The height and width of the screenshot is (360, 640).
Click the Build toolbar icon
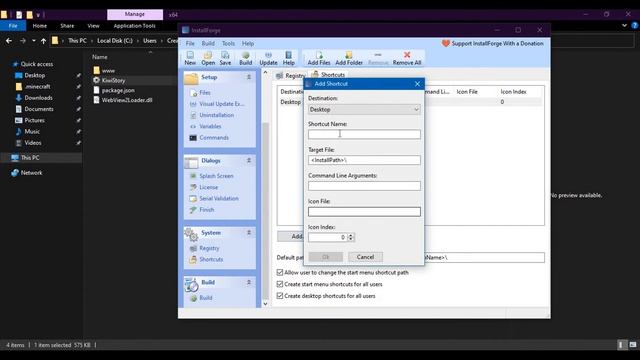[x=245, y=58]
